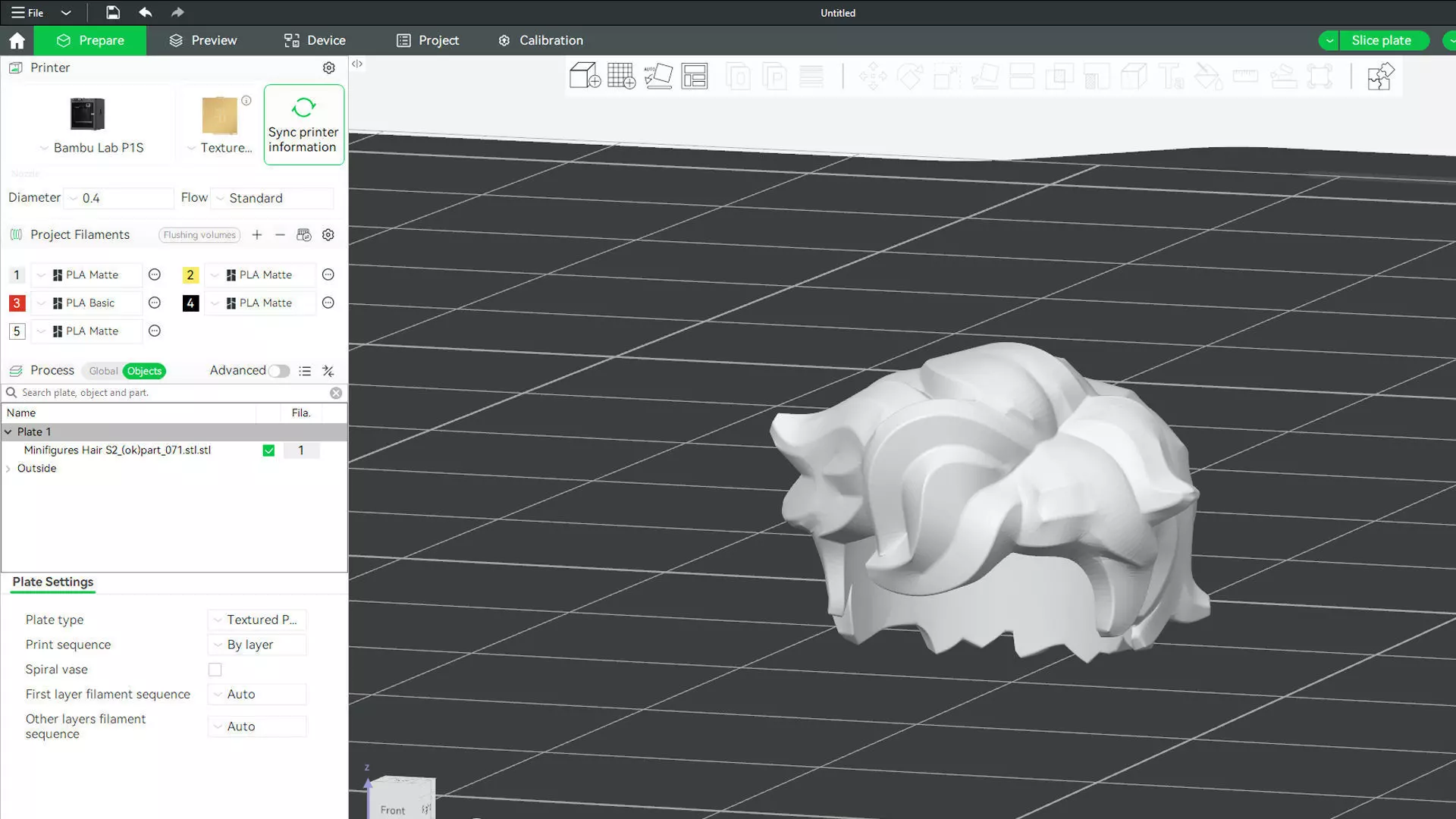Click the Auto orient icon
Viewport: 1456px width, 819px height.
(657, 76)
